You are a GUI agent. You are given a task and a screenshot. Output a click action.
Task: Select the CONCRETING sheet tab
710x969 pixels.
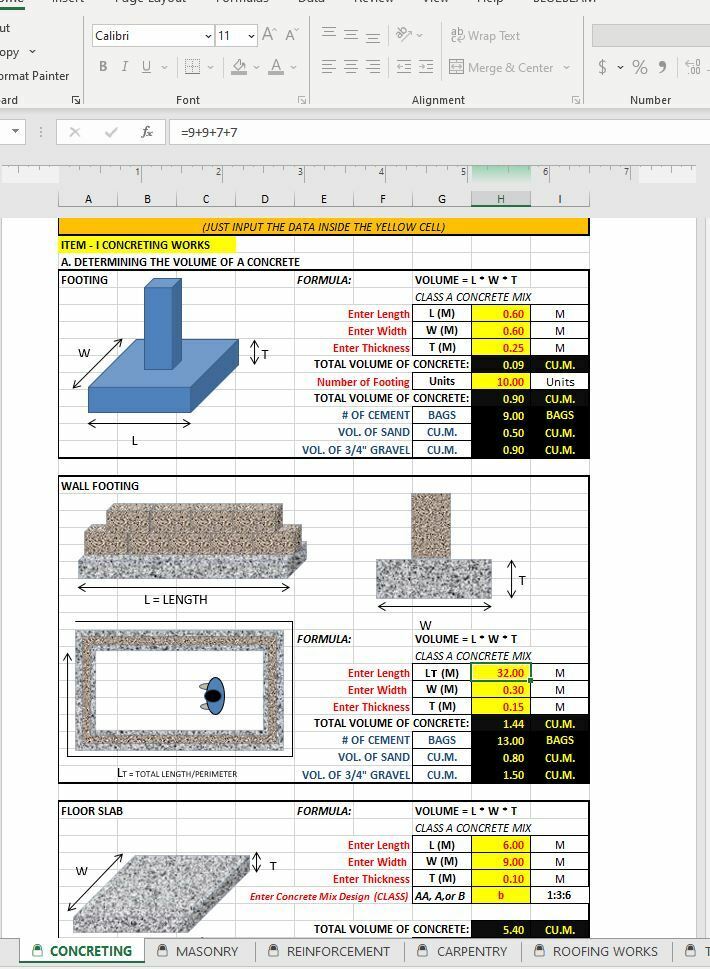click(82, 951)
